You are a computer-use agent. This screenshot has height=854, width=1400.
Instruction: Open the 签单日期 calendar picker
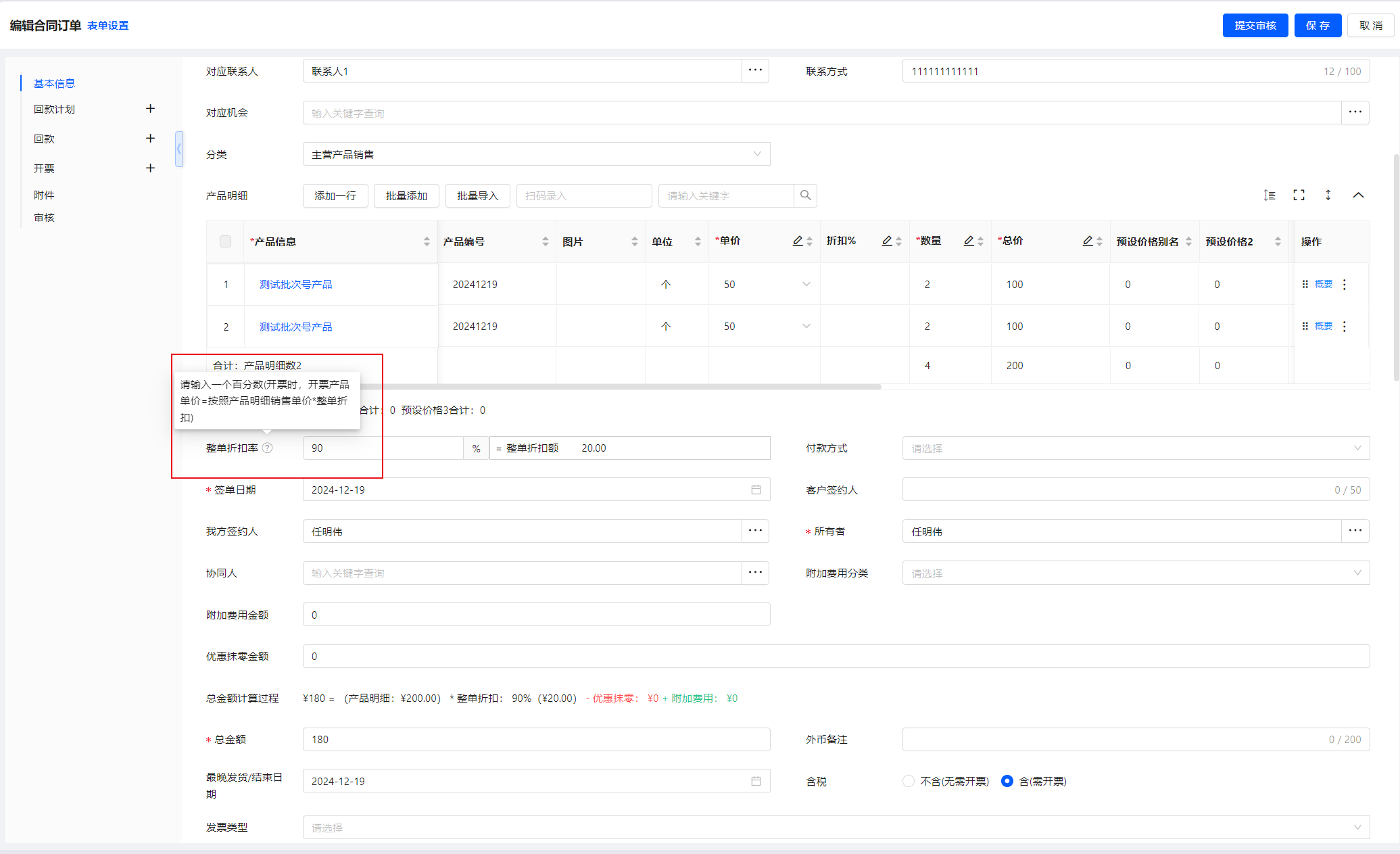point(756,490)
